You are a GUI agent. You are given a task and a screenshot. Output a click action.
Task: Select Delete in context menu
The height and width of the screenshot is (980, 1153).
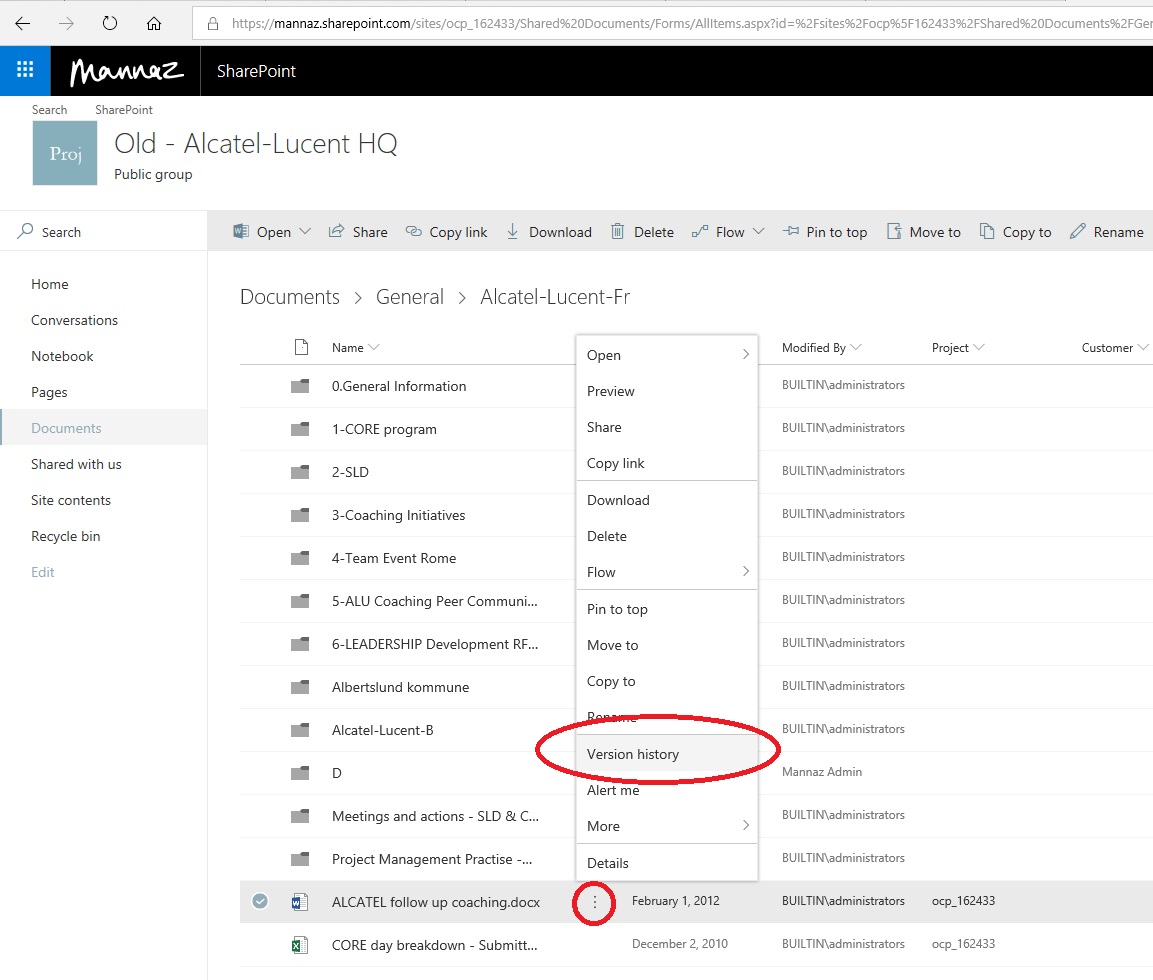[x=667, y=536]
